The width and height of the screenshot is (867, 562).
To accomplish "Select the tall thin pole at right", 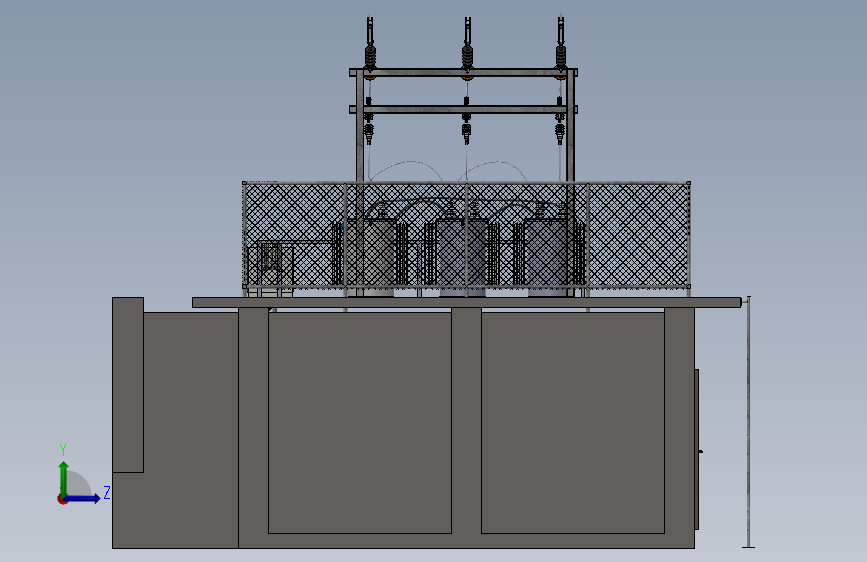I will [748, 422].
